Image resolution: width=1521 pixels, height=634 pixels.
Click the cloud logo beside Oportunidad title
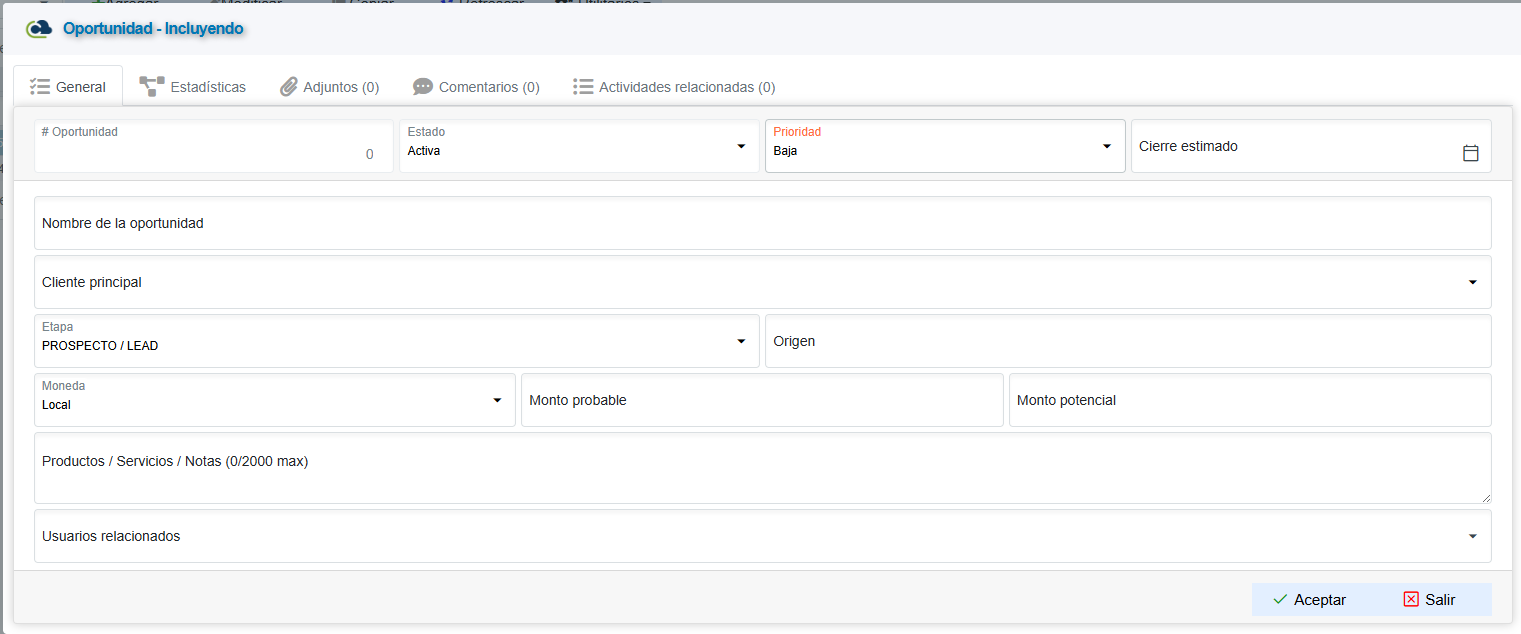pos(39,29)
